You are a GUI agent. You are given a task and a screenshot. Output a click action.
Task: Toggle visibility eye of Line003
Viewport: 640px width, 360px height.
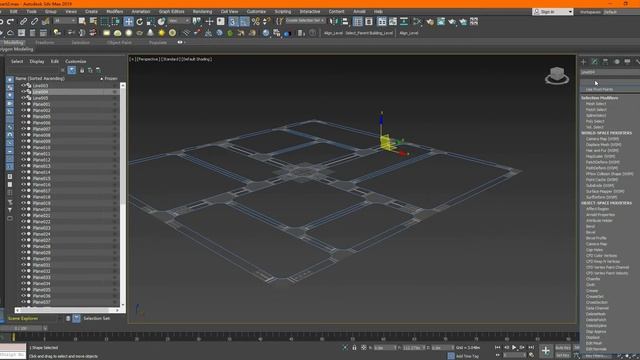tap(23, 86)
